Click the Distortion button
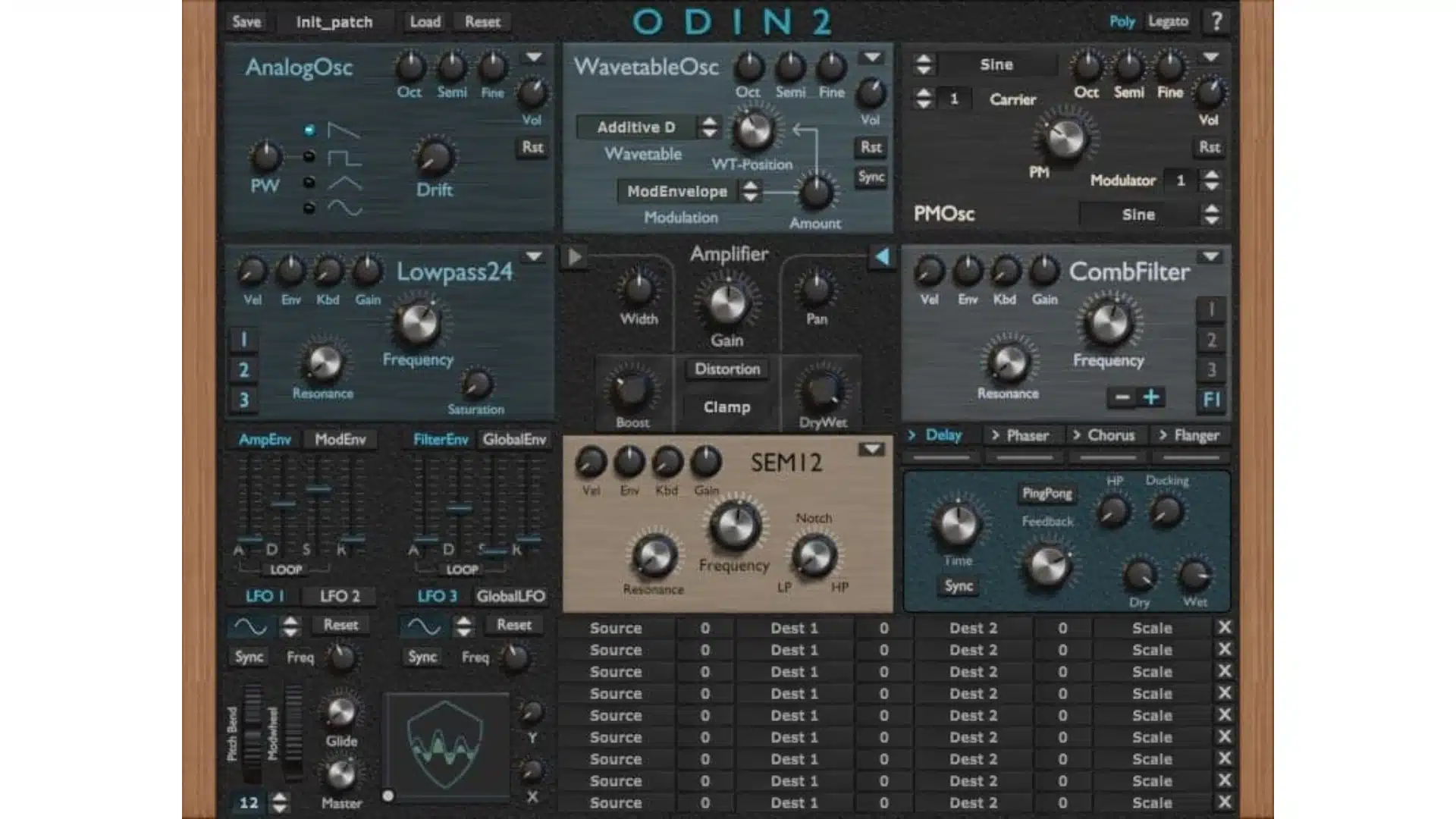Viewport: 1456px width, 819px height. click(x=727, y=369)
